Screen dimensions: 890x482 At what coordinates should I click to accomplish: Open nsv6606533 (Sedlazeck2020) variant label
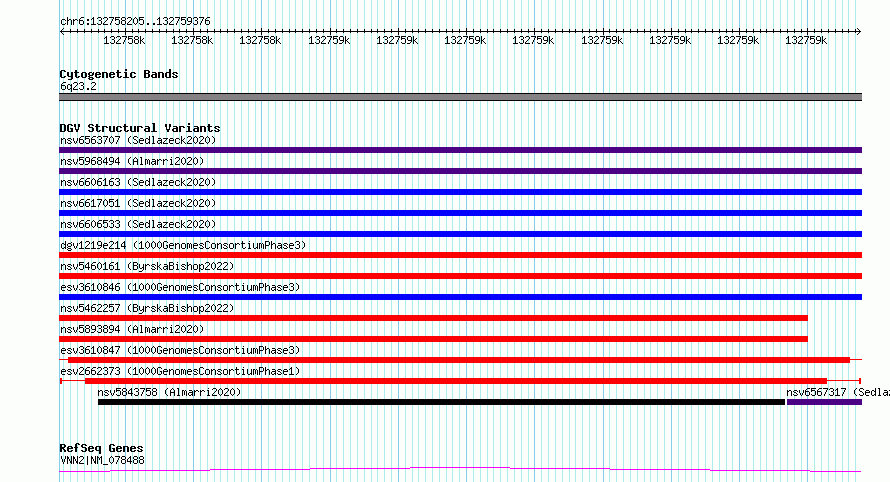(138, 224)
